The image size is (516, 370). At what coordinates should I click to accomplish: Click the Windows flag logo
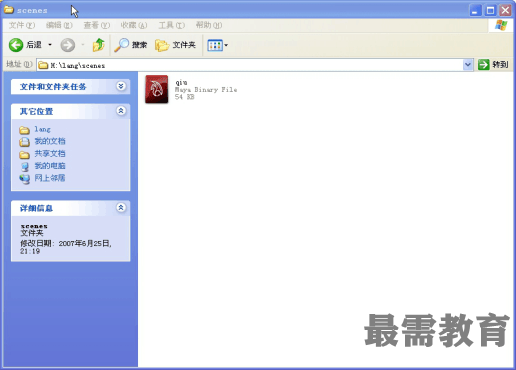point(501,25)
